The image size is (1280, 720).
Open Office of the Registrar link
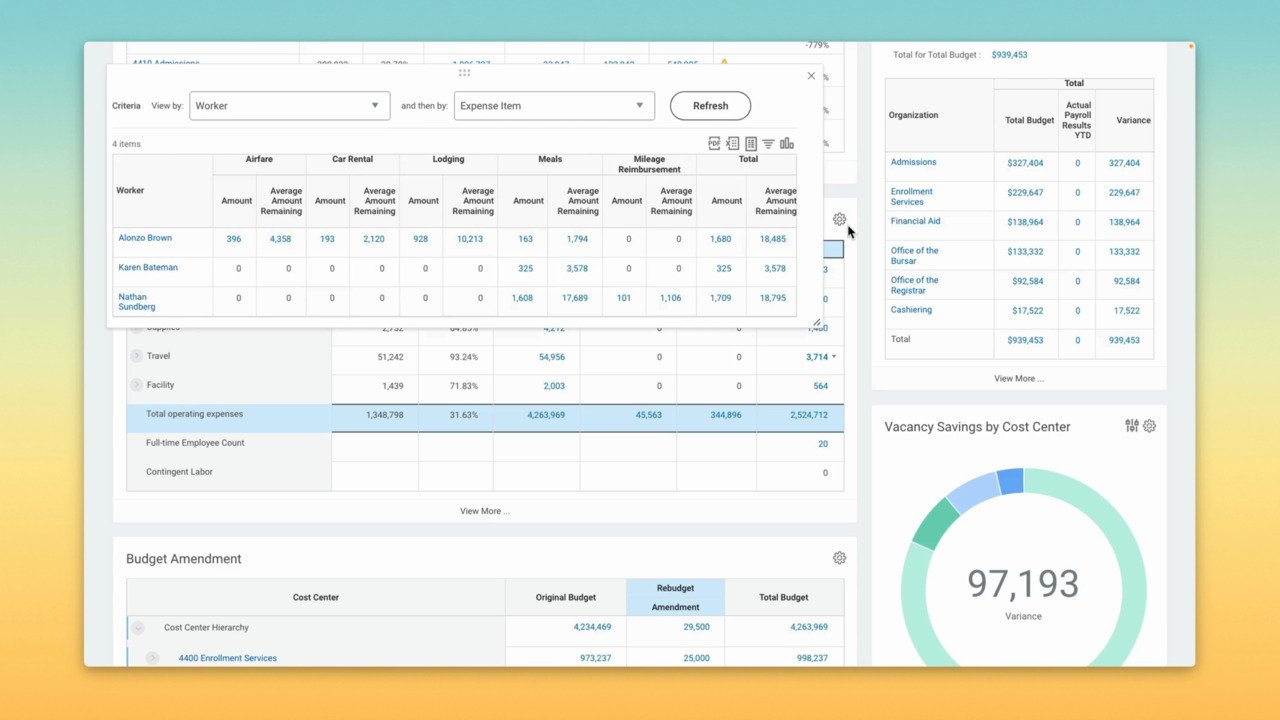(914, 285)
